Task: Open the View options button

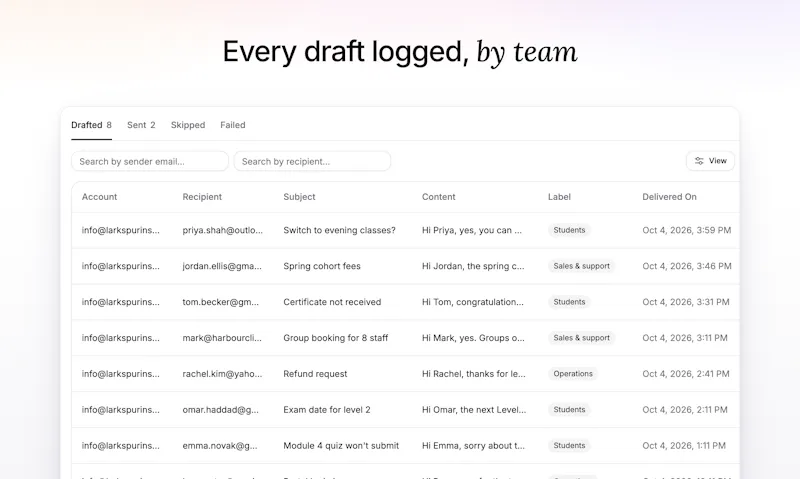Action: point(710,161)
